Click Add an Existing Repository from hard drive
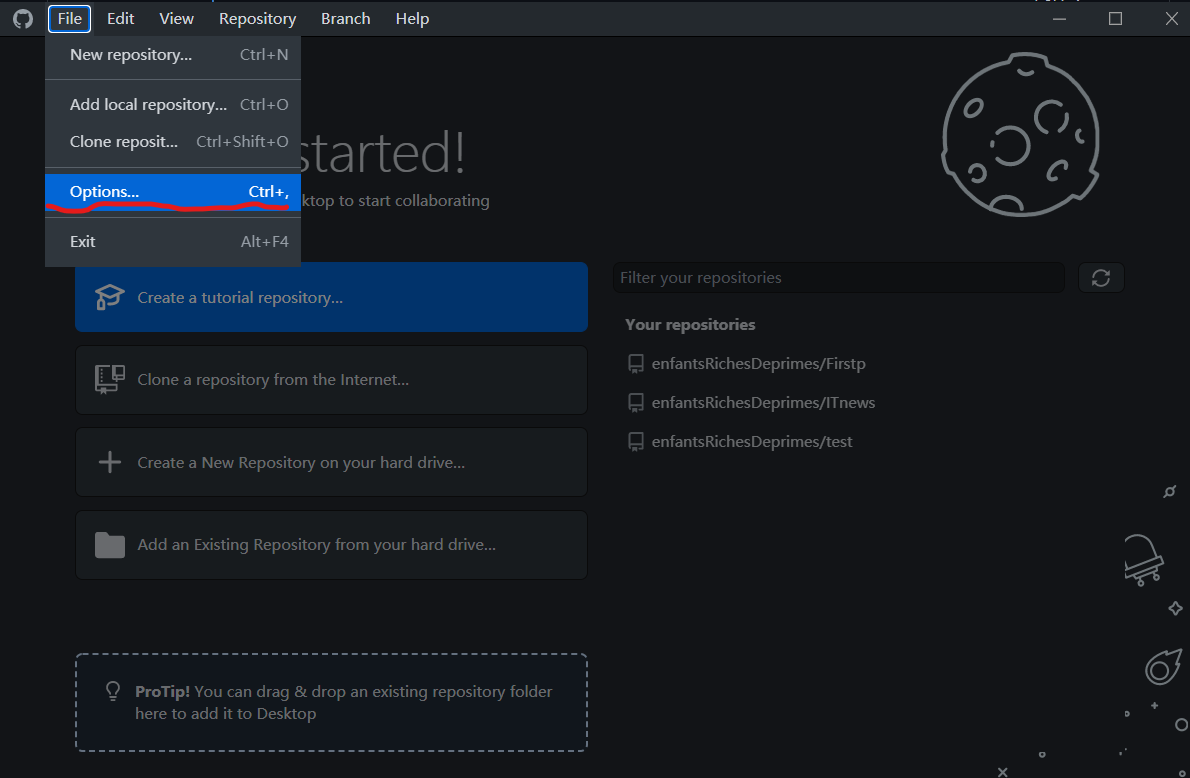Image resolution: width=1190 pixels, height=778 pixels. click(x=332, y=545)
